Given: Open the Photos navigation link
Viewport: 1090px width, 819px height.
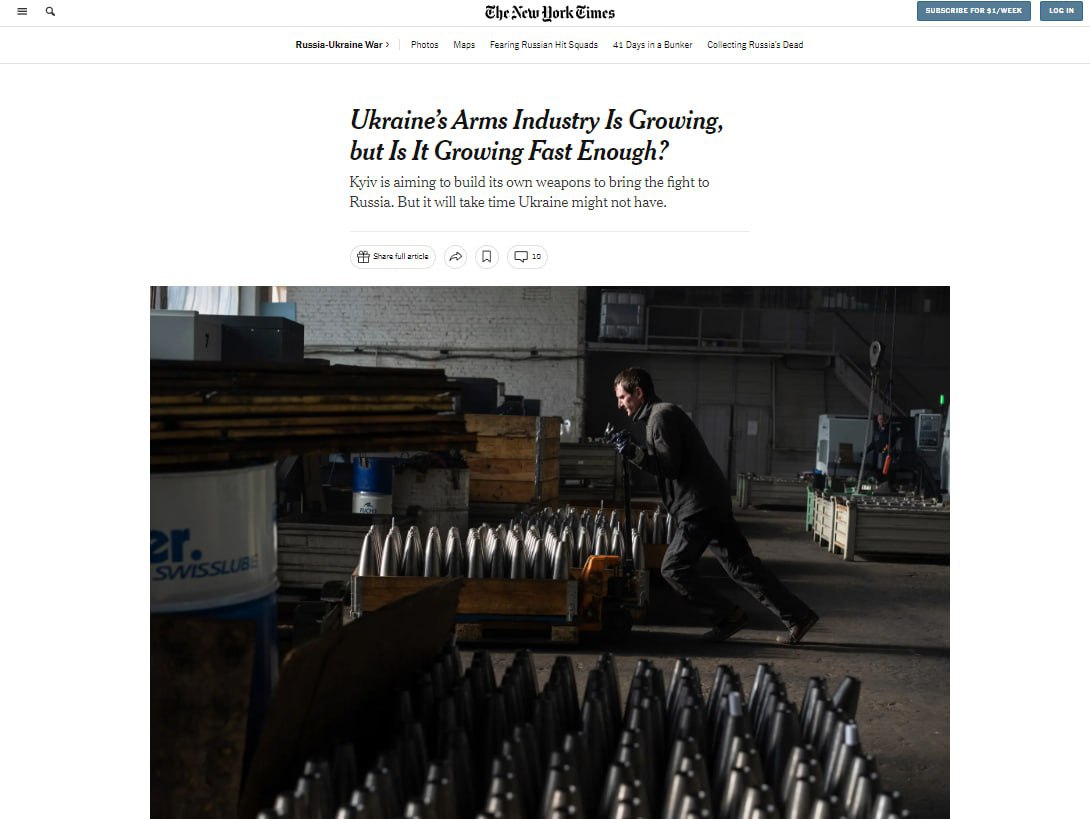Looking at the screenshot, I should pyautogui.click(x=424, y=44).
